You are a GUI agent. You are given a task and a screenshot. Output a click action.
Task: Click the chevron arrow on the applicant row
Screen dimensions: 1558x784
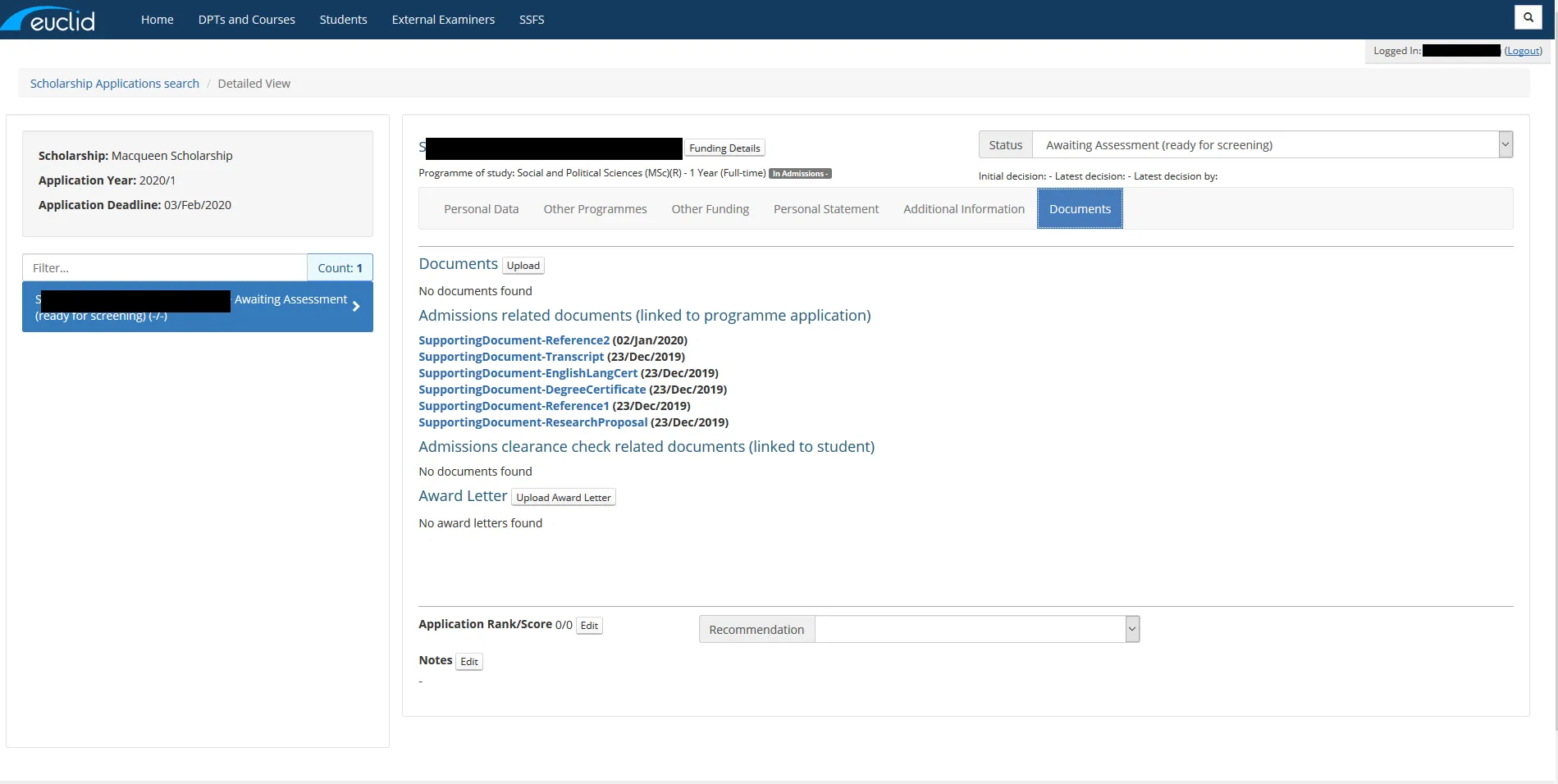(356, 307)
